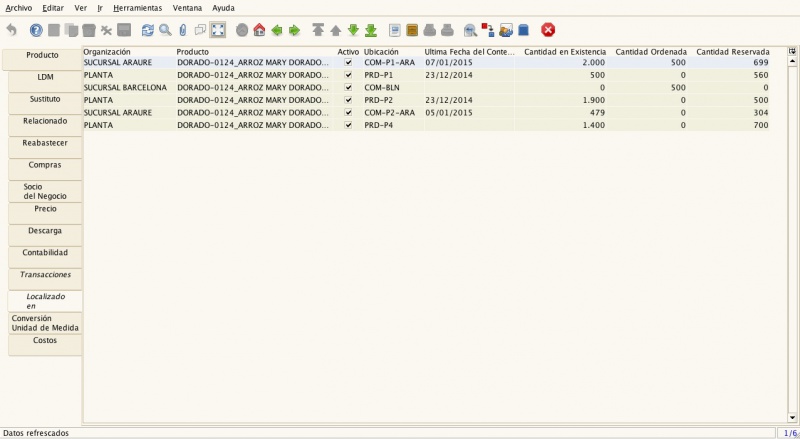This screenshot has height=439, width=800.
Task: Click the Refresh data toolbar icon
Action: pyautogui.click(x=148, y=30)
